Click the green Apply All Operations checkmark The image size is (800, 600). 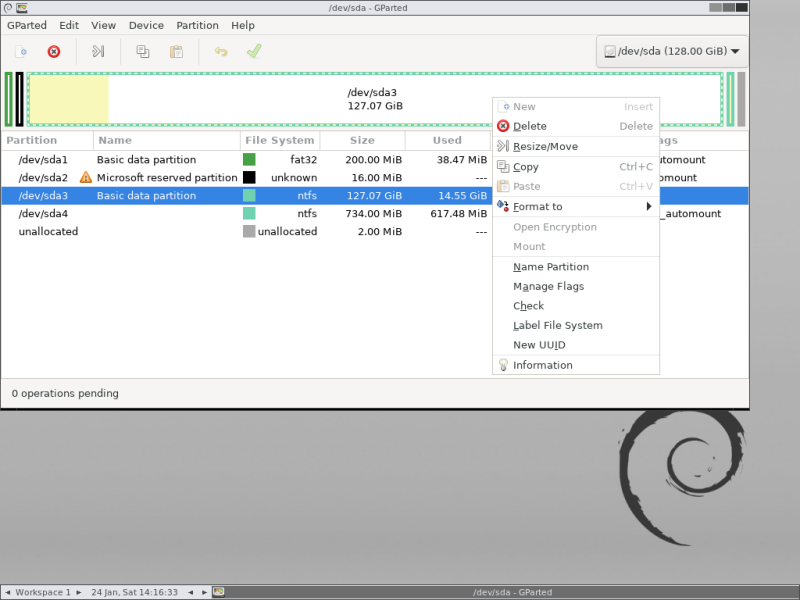pyautogui.click(x=254, y=51)
